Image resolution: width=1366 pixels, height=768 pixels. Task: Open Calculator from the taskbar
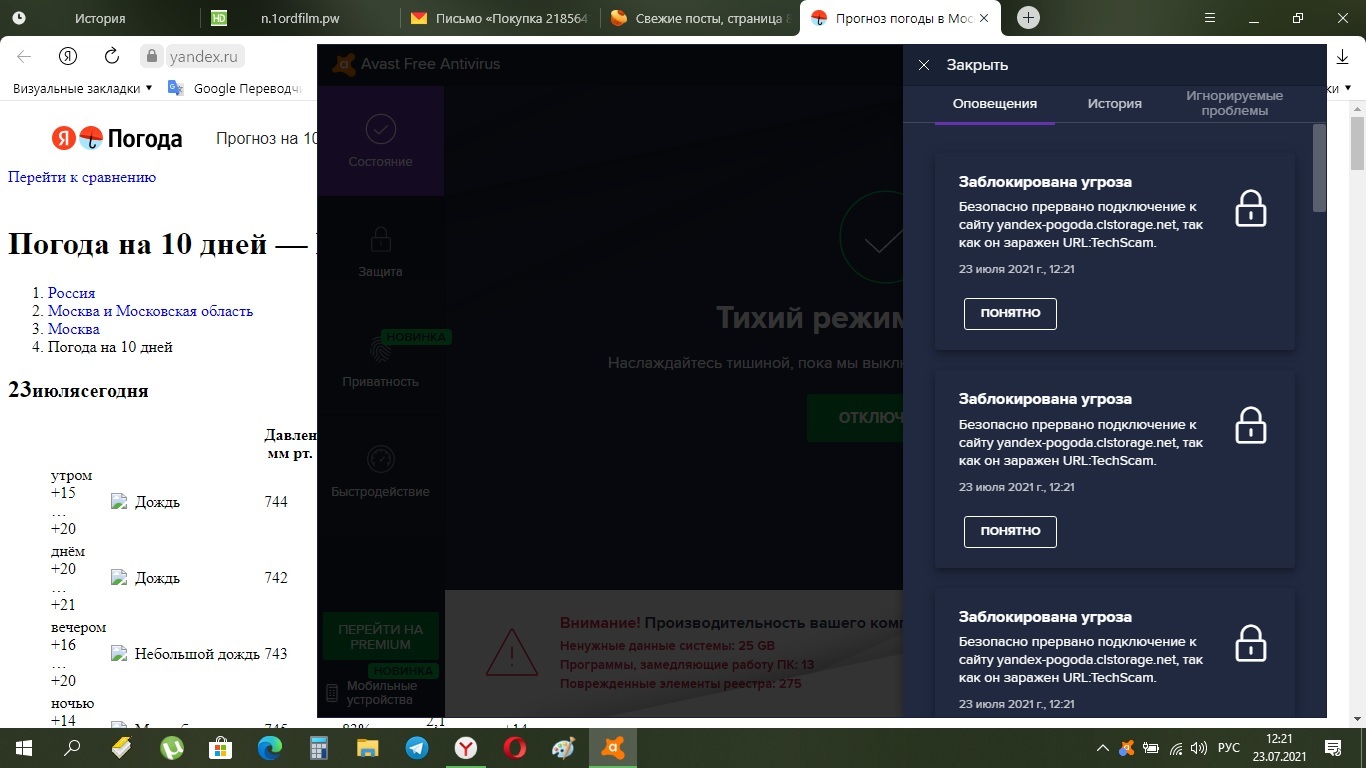click(319, 748)
